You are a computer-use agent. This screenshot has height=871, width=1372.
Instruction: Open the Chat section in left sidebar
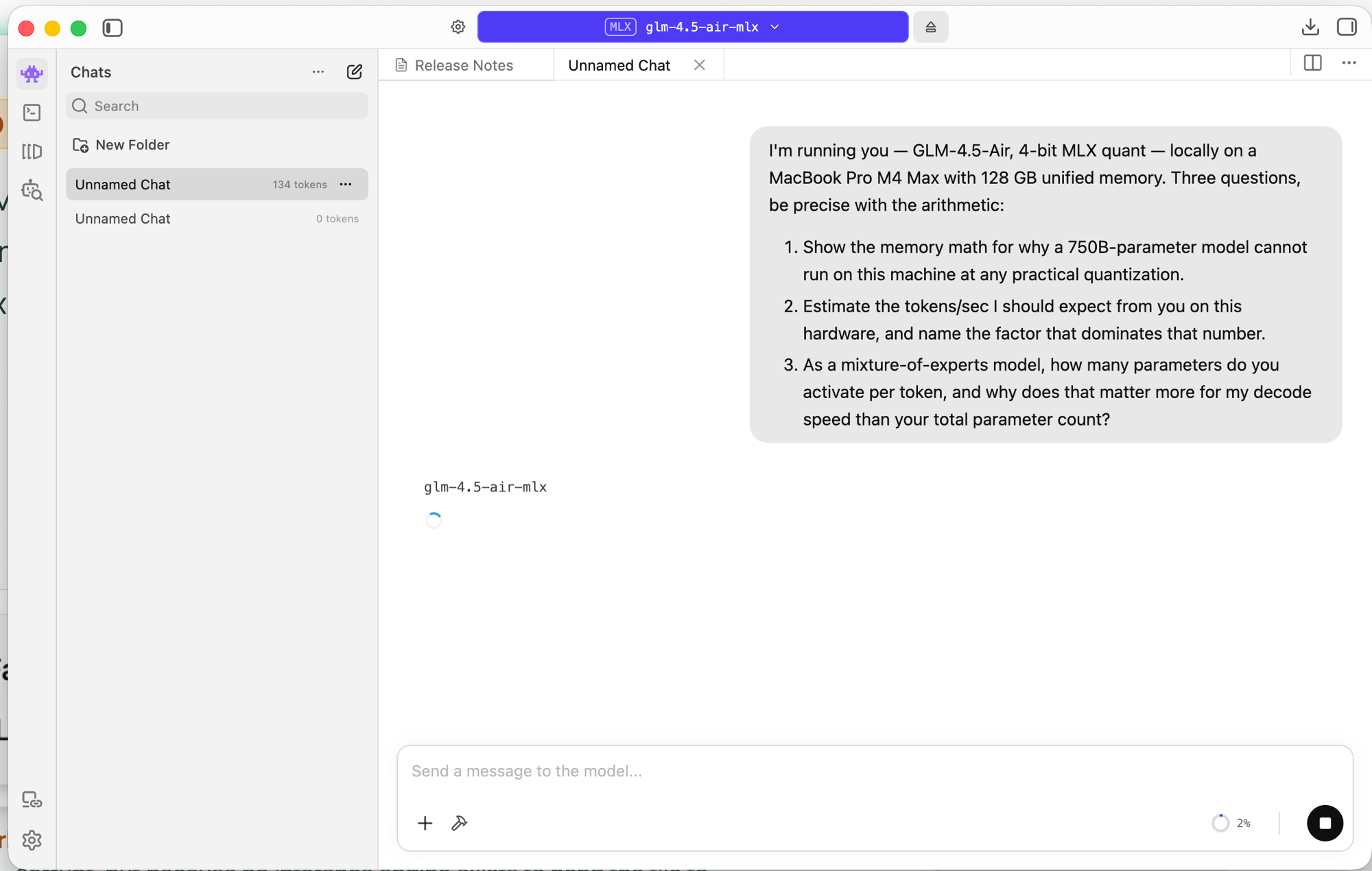tap(32, 73)
